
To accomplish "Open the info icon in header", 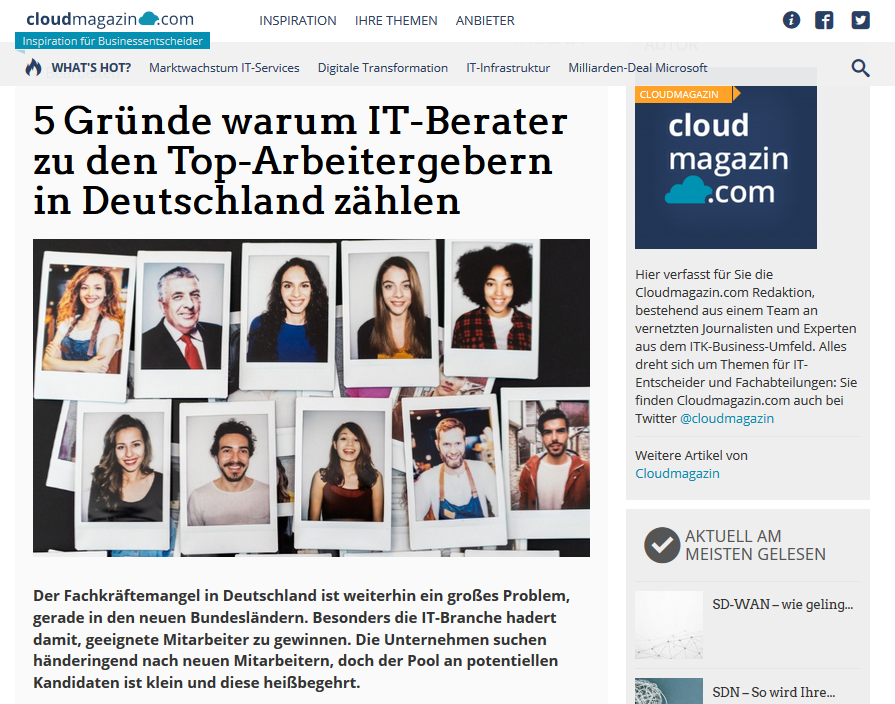I will pos(791,20).
